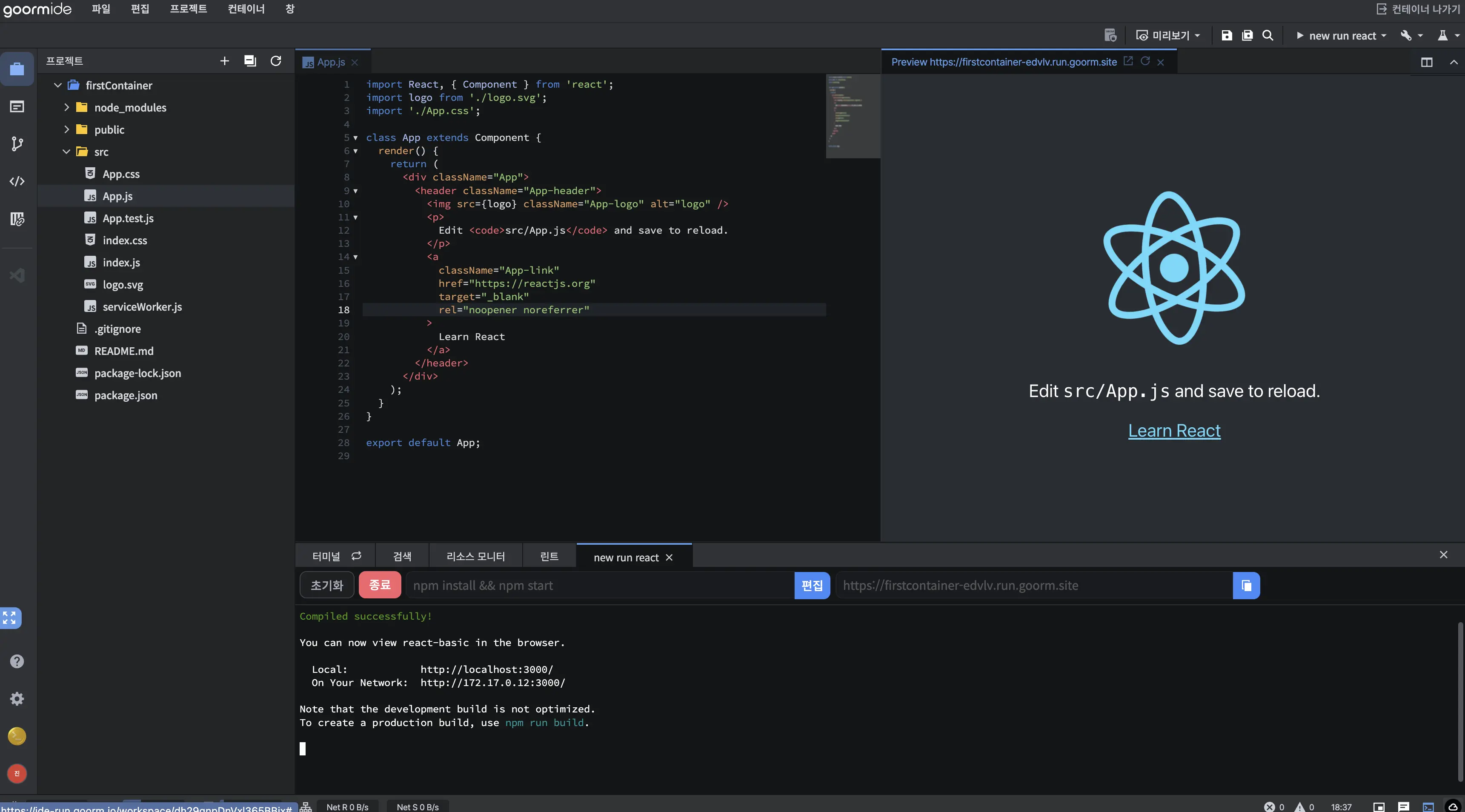Toggle the chat bubble icon in status bar
The height and width of the screenshot is (812, 1465).
[1404, 807]
